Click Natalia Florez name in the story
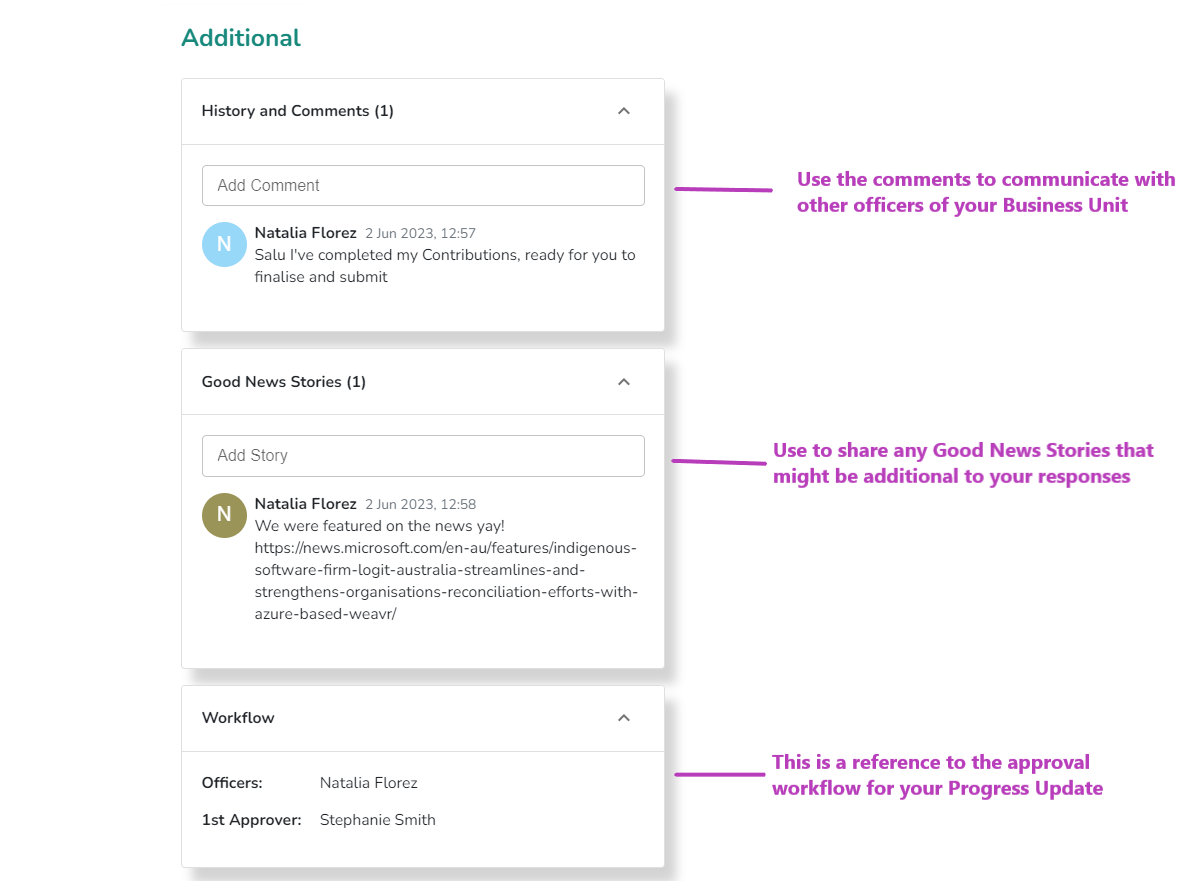Image resolution: width=1204 pixels, height=881 pixels. pos(305,504)
